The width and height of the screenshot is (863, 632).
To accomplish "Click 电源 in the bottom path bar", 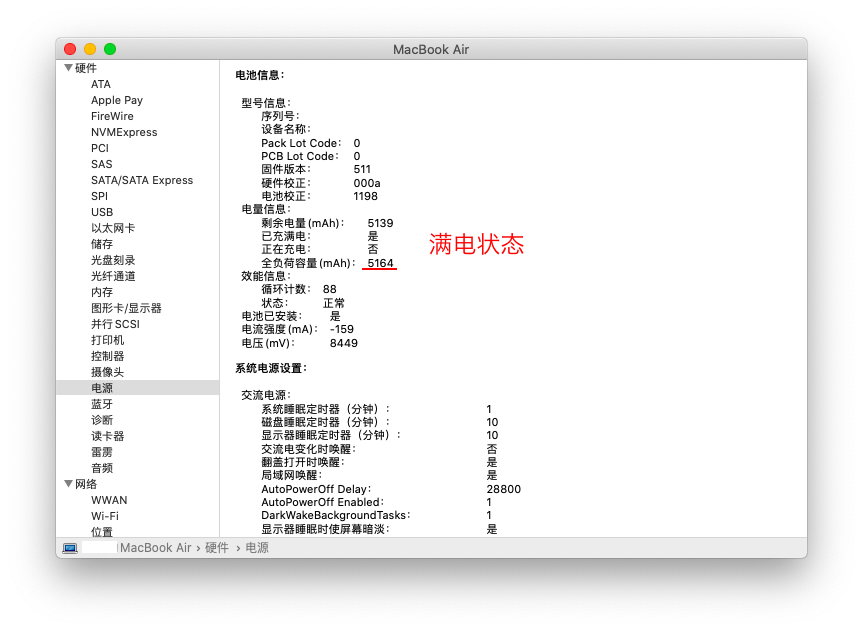I will [x=256, y=548].
